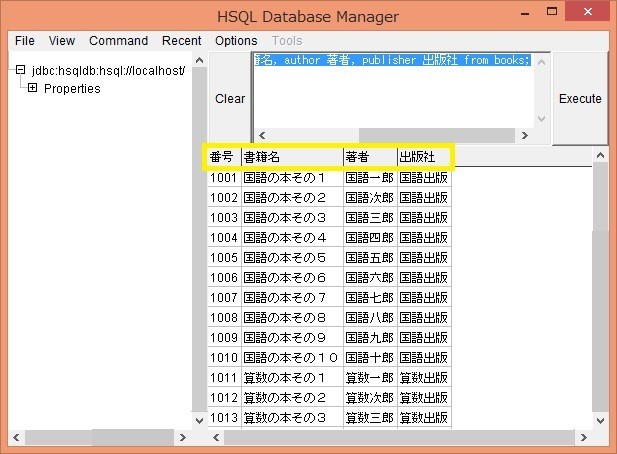Click the result table scroll-right arrow
This screenshot has width=617, height=454.
coord(584,437)
